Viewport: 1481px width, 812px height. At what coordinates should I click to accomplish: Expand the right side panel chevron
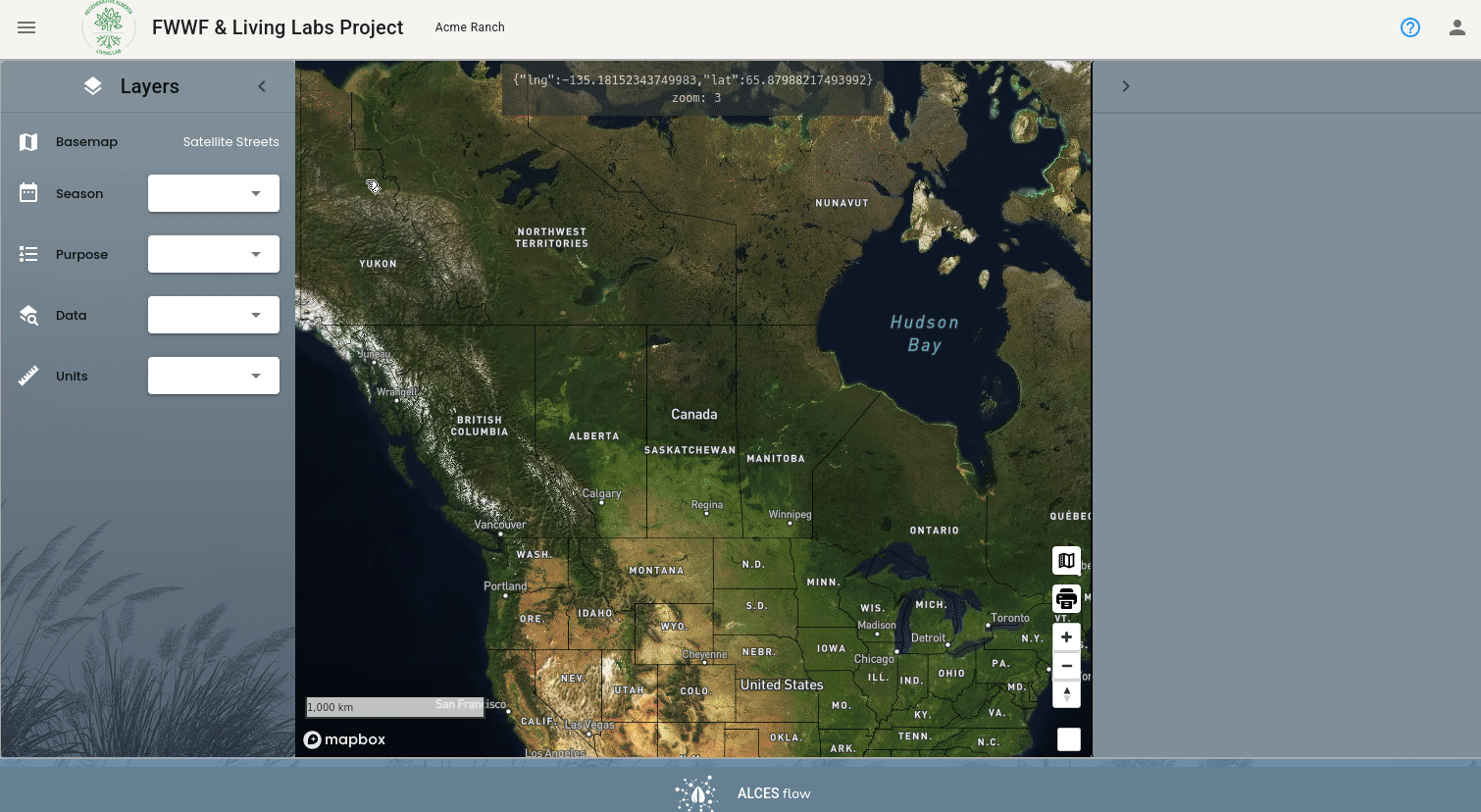(x=1126, y=86)
